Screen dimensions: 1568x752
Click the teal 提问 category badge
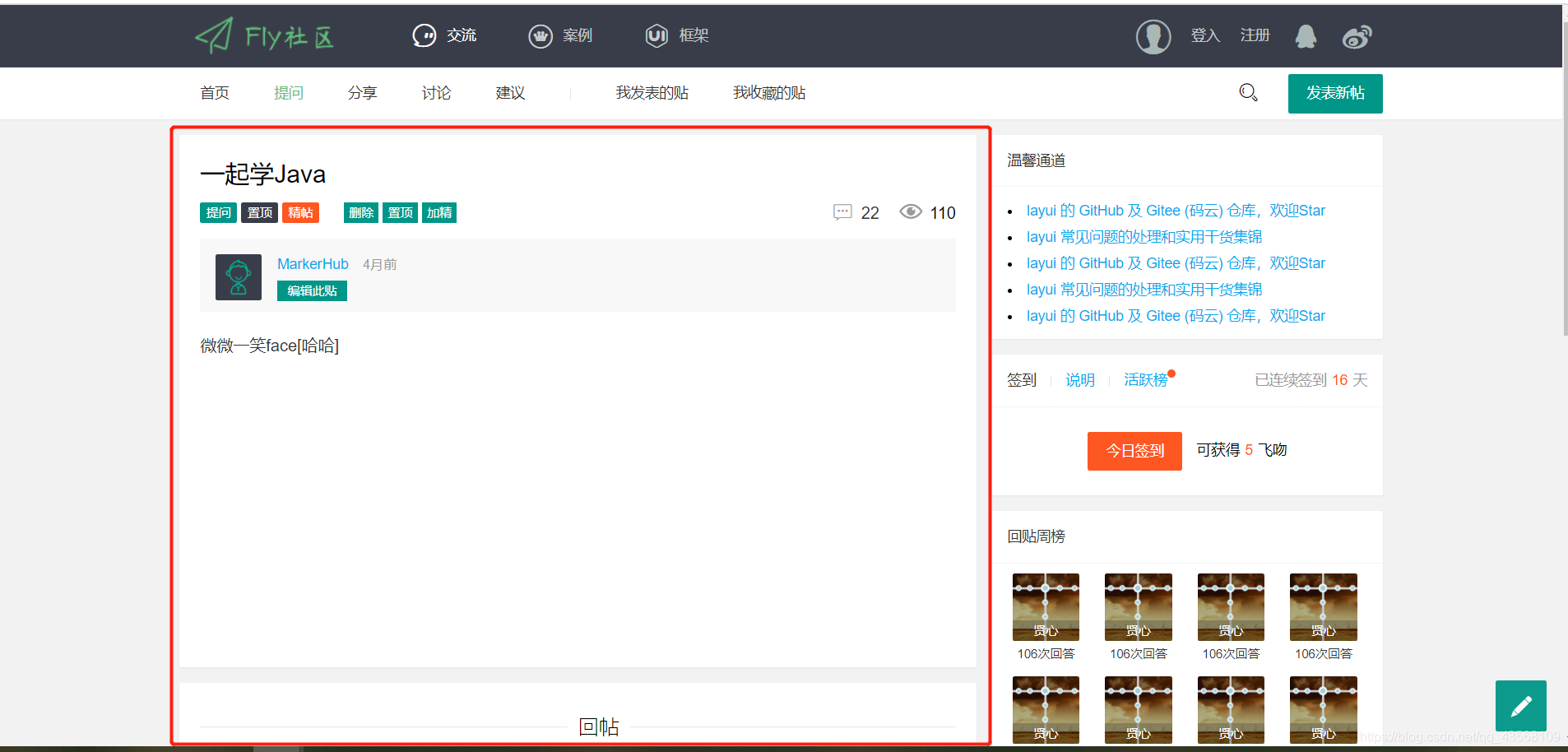pyautogui.click(x=218, y=212)
